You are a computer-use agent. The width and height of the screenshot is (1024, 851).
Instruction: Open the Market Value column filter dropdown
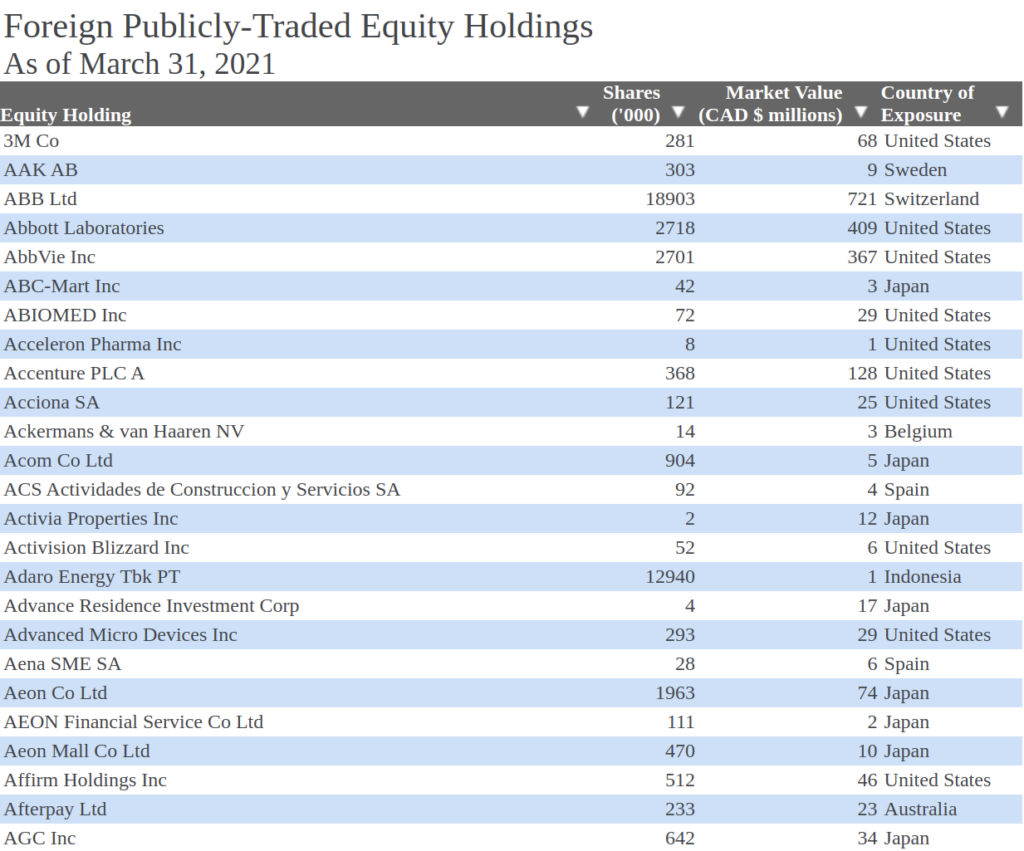[x=861, y=112]
